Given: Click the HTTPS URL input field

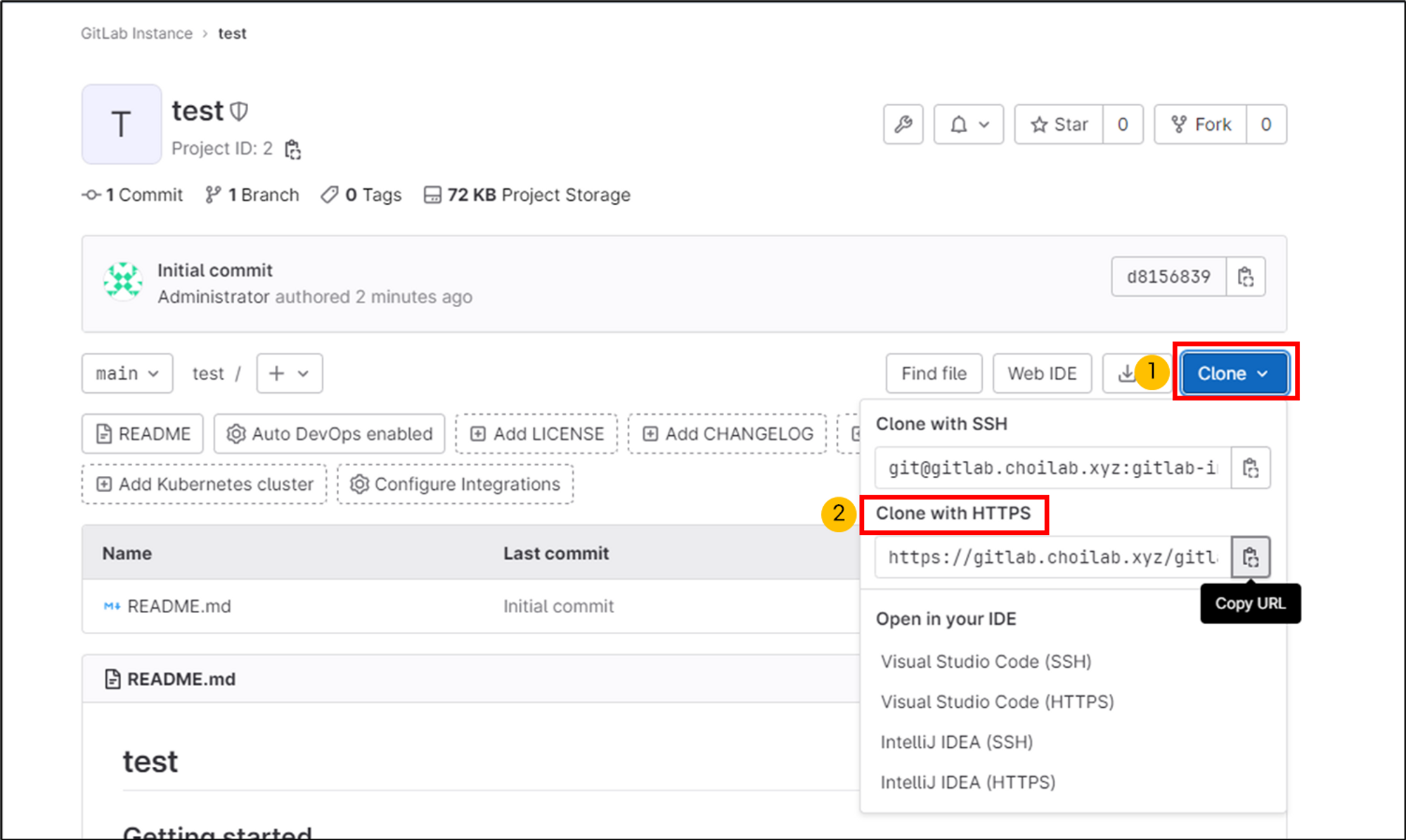Looking at the screenshot, I should coord(1052,557).
